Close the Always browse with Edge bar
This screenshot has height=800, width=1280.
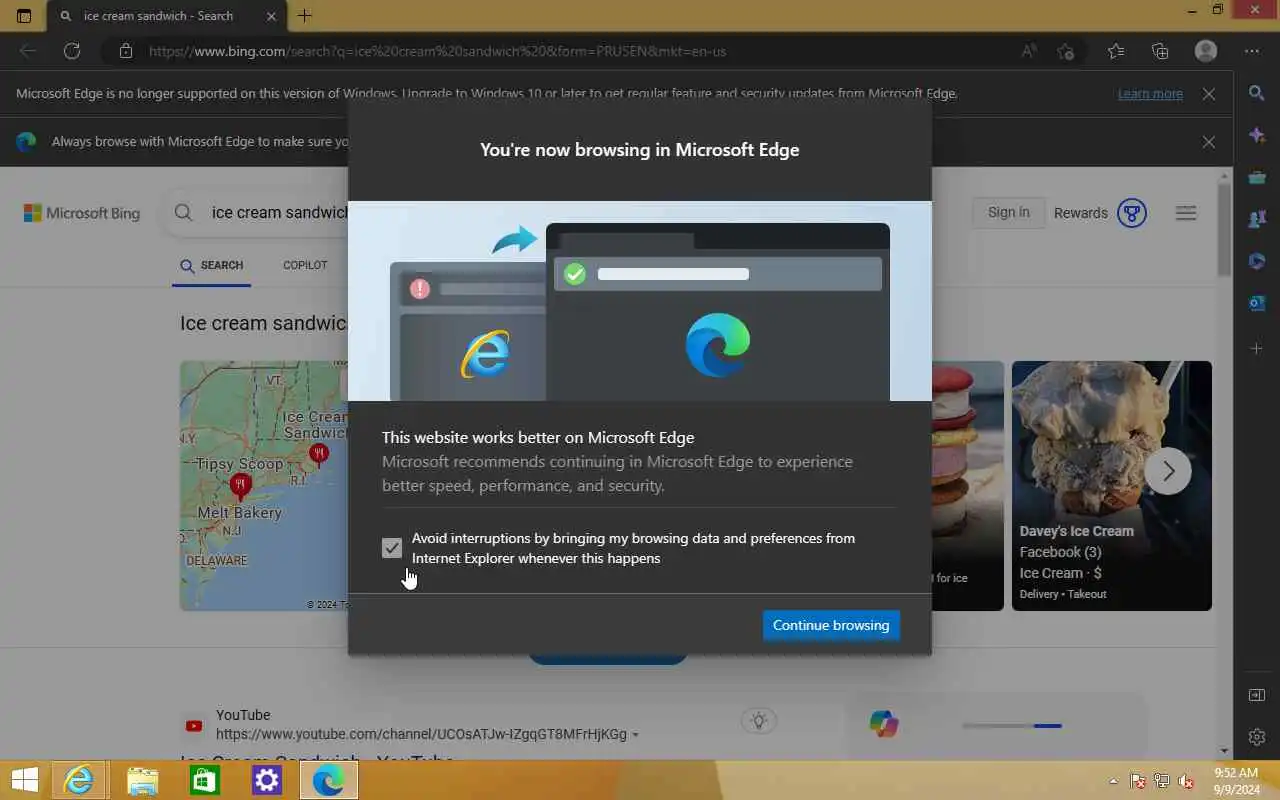(1209, 142)
